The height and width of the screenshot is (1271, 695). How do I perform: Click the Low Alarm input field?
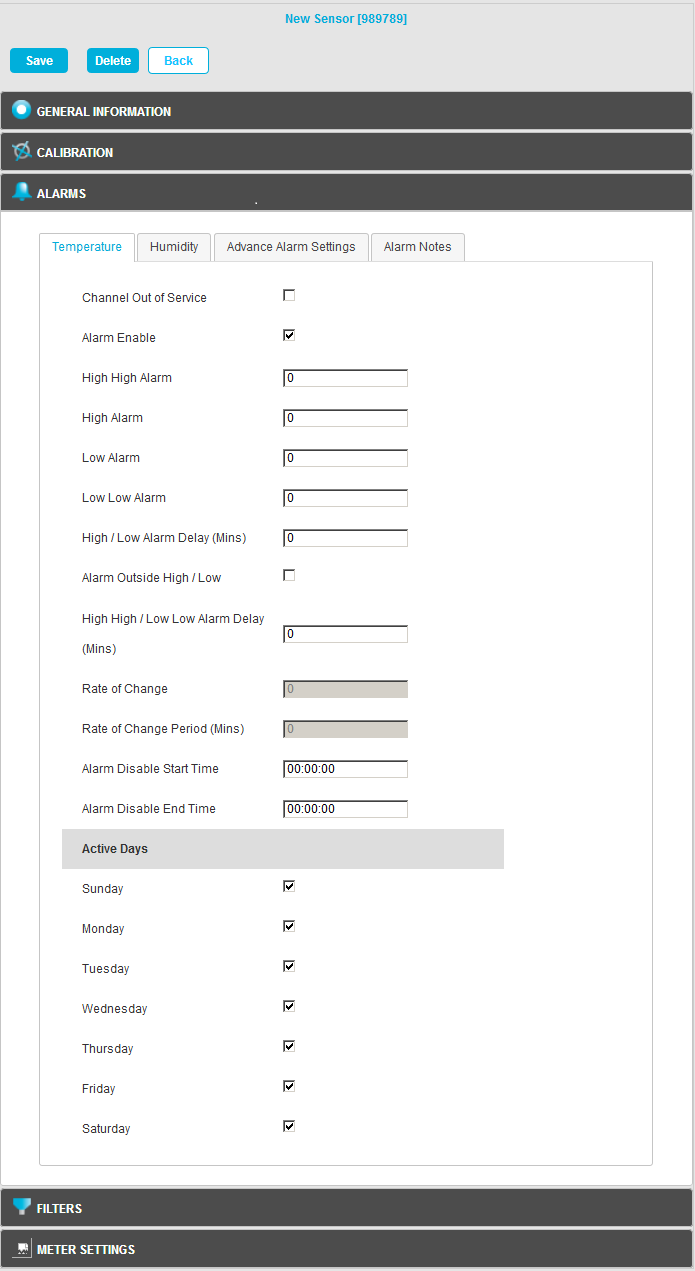coord(345,458)
